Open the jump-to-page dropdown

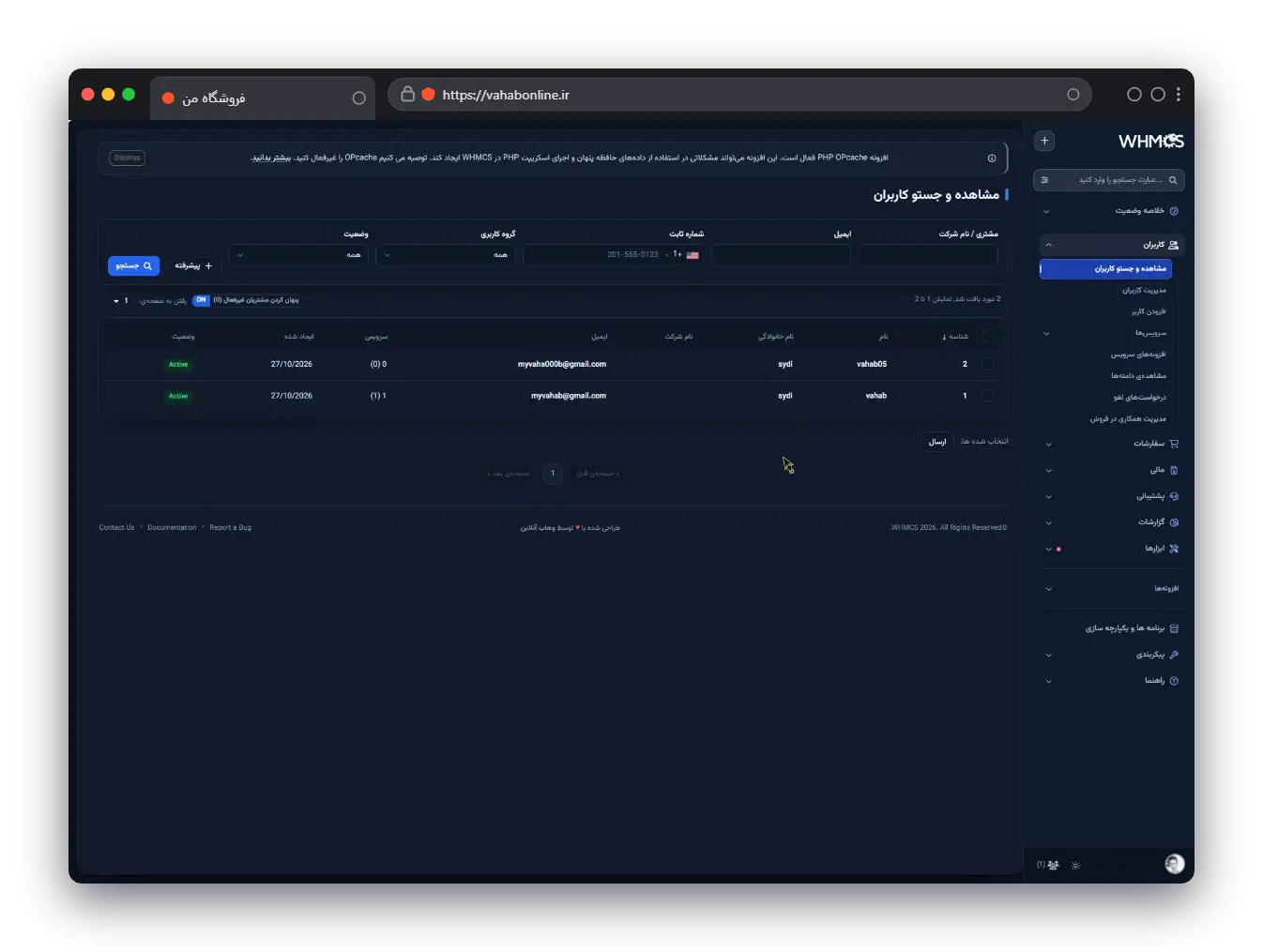(121, 301)
